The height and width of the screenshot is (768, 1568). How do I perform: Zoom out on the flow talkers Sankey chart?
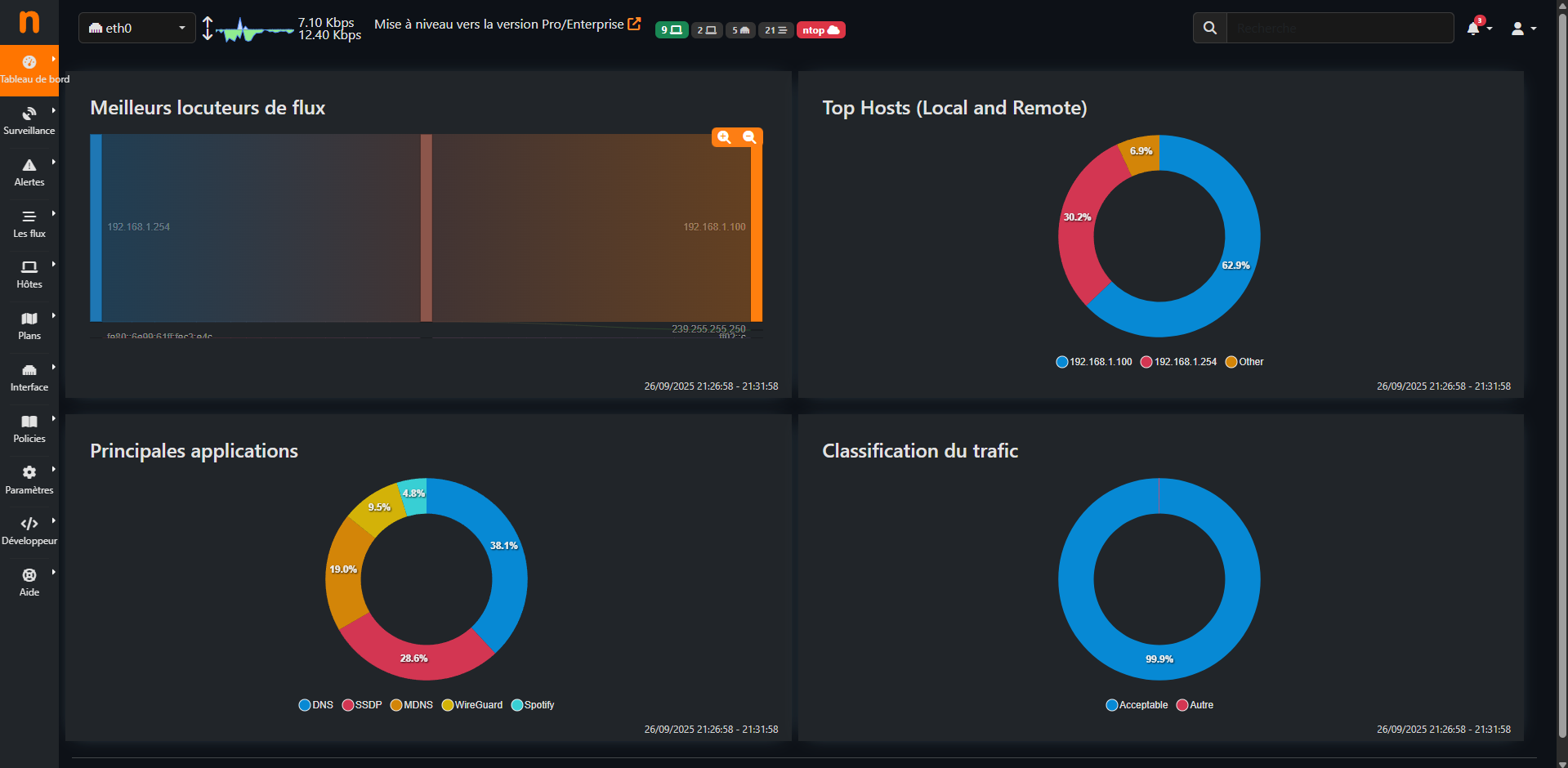tap(749, 137)
